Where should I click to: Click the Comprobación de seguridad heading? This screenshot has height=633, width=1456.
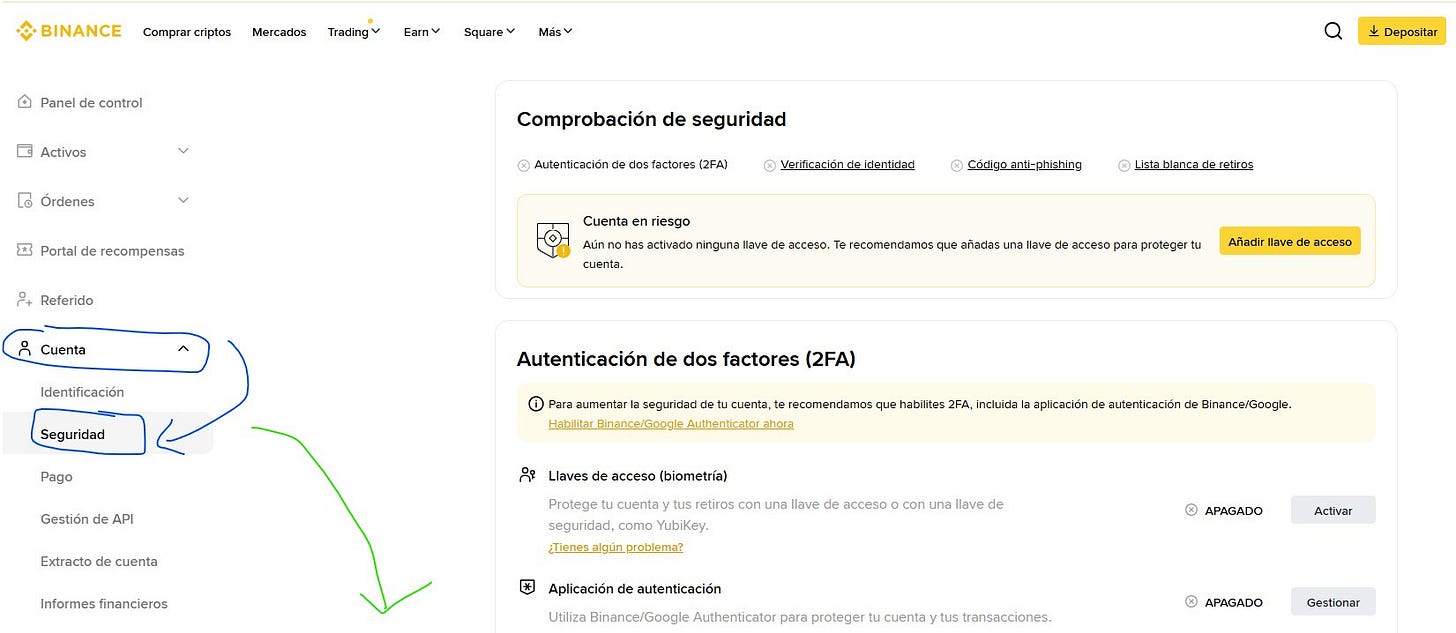coord(651,119)
